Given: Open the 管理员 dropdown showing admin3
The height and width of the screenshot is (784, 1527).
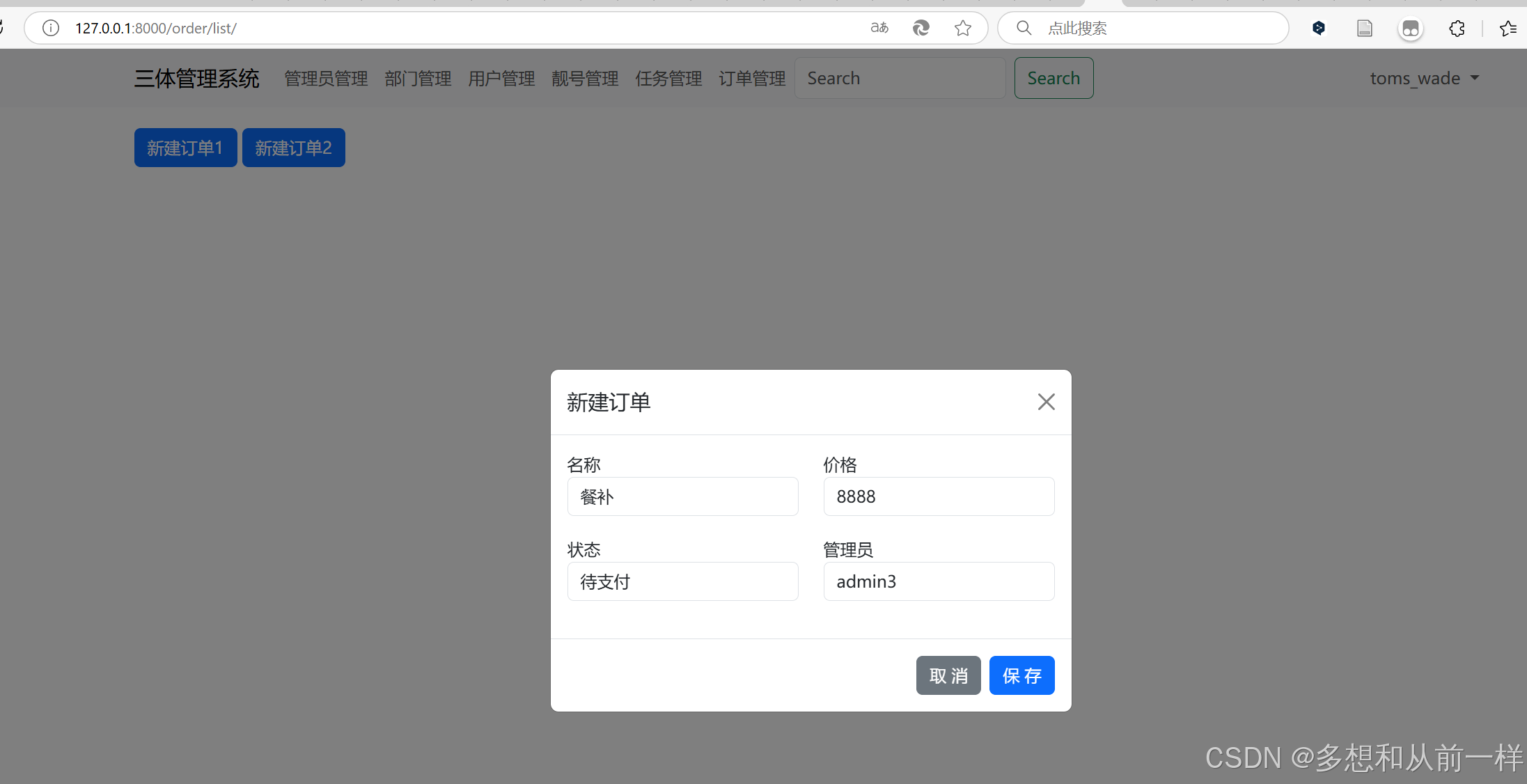Looking at the screenshot, I should pyautogui.click(x=938, y=581).
